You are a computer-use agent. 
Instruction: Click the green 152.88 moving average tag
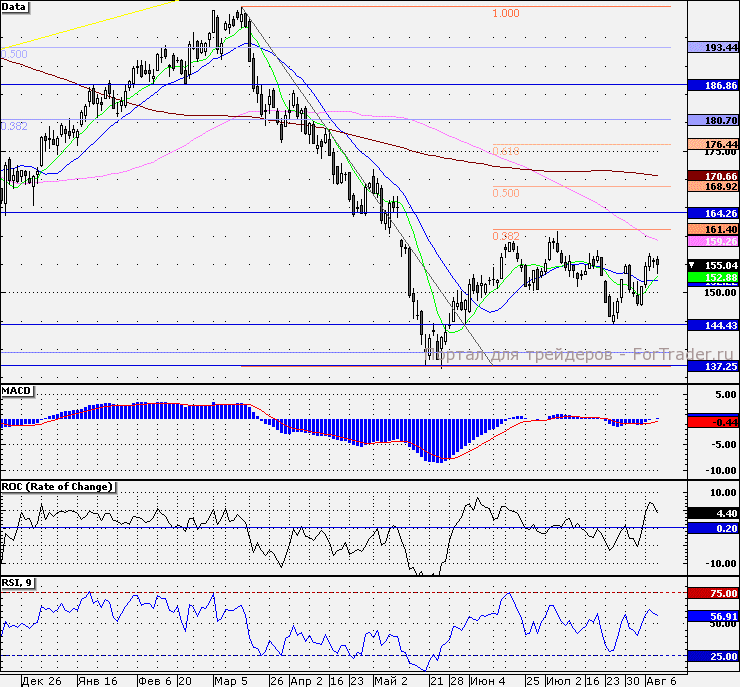(x=713, y=277)
